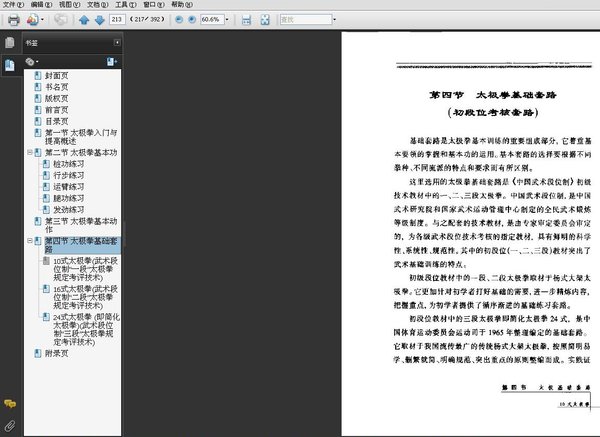Click the fit one full page icon
This screenshot has height=437, width=600.
(265, 20)
